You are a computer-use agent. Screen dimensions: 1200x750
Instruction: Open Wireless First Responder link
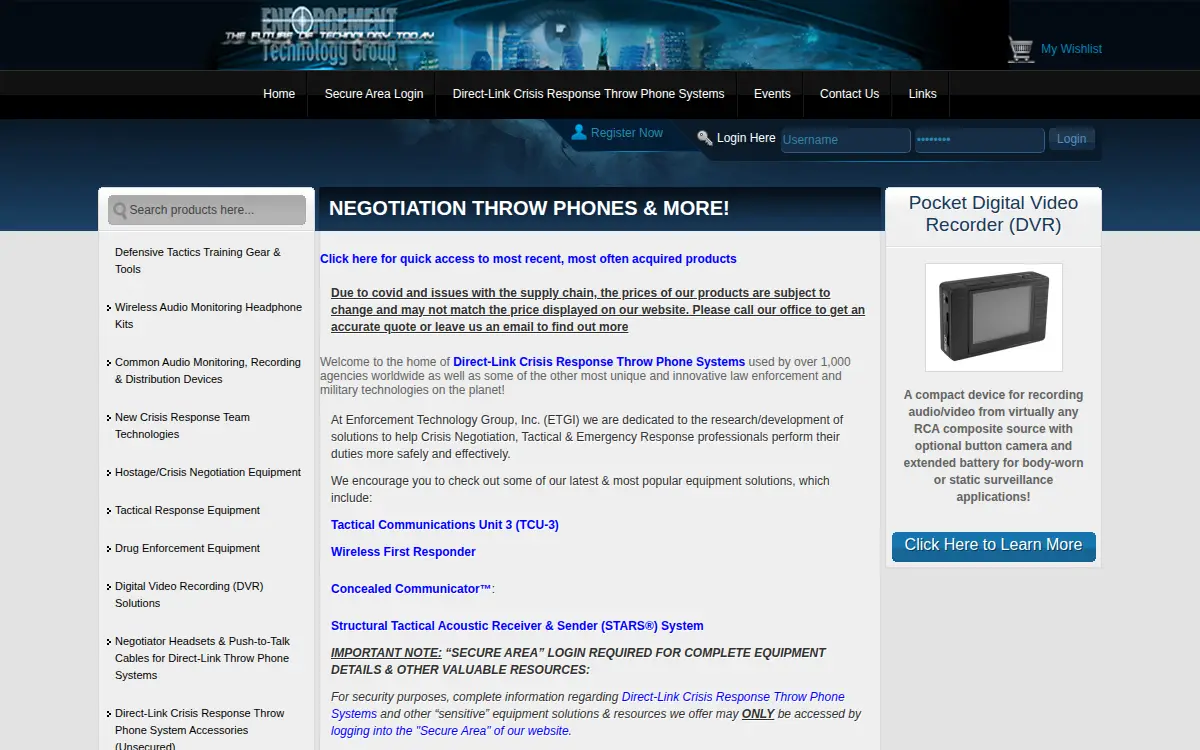coord(403,552)
